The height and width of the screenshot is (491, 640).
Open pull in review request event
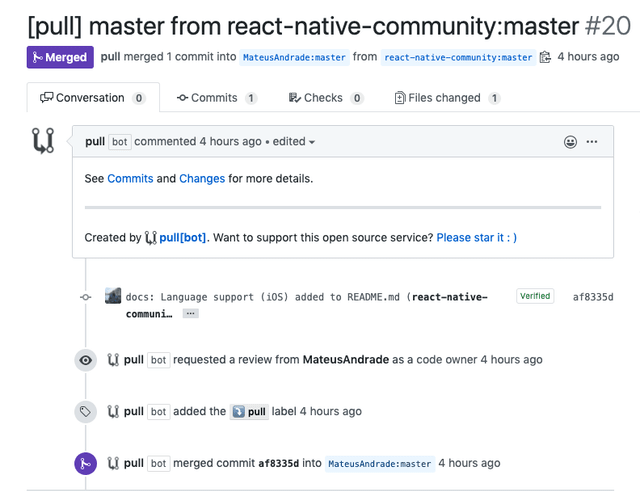coord(134,360)
